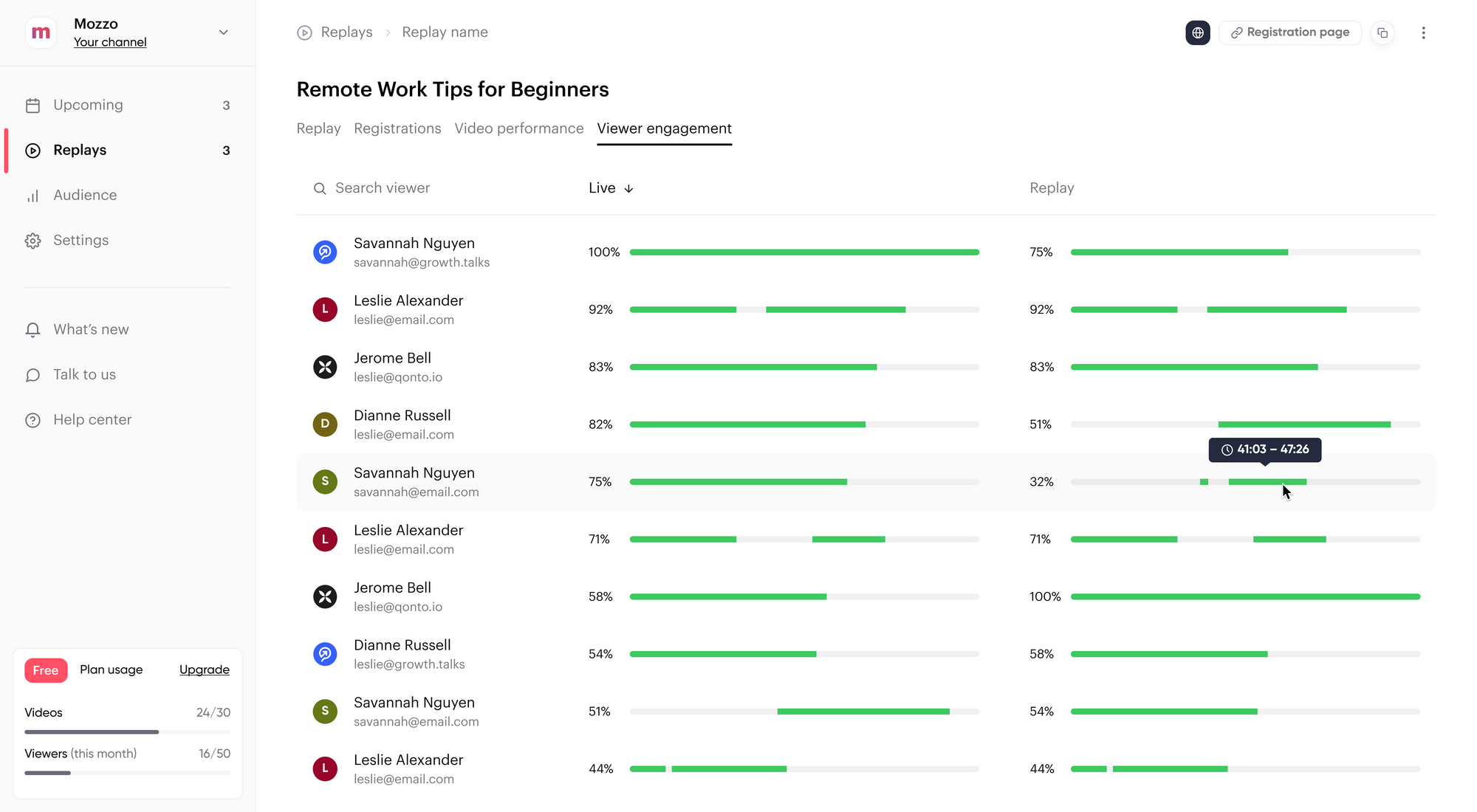Toggle the Live column sort arrow
1477x812 pixels.
click(x=628, y=189)
